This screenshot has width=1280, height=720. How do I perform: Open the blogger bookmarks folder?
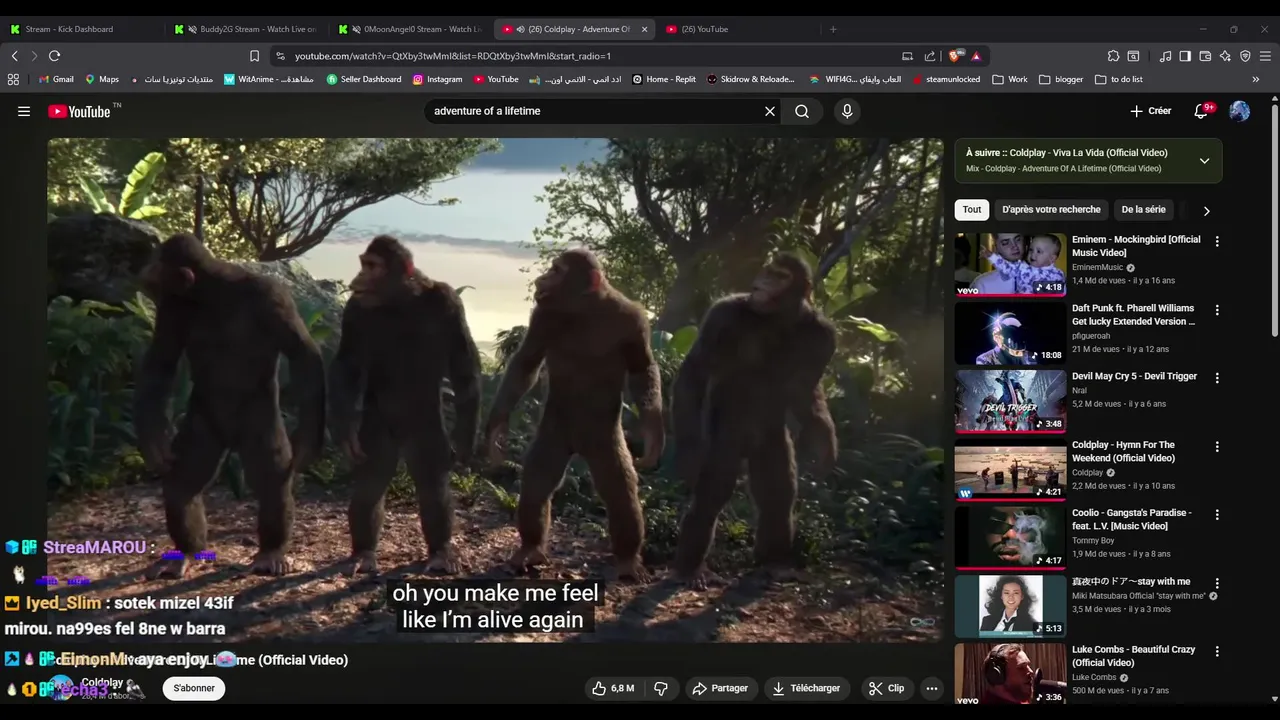coord(1061,79)
